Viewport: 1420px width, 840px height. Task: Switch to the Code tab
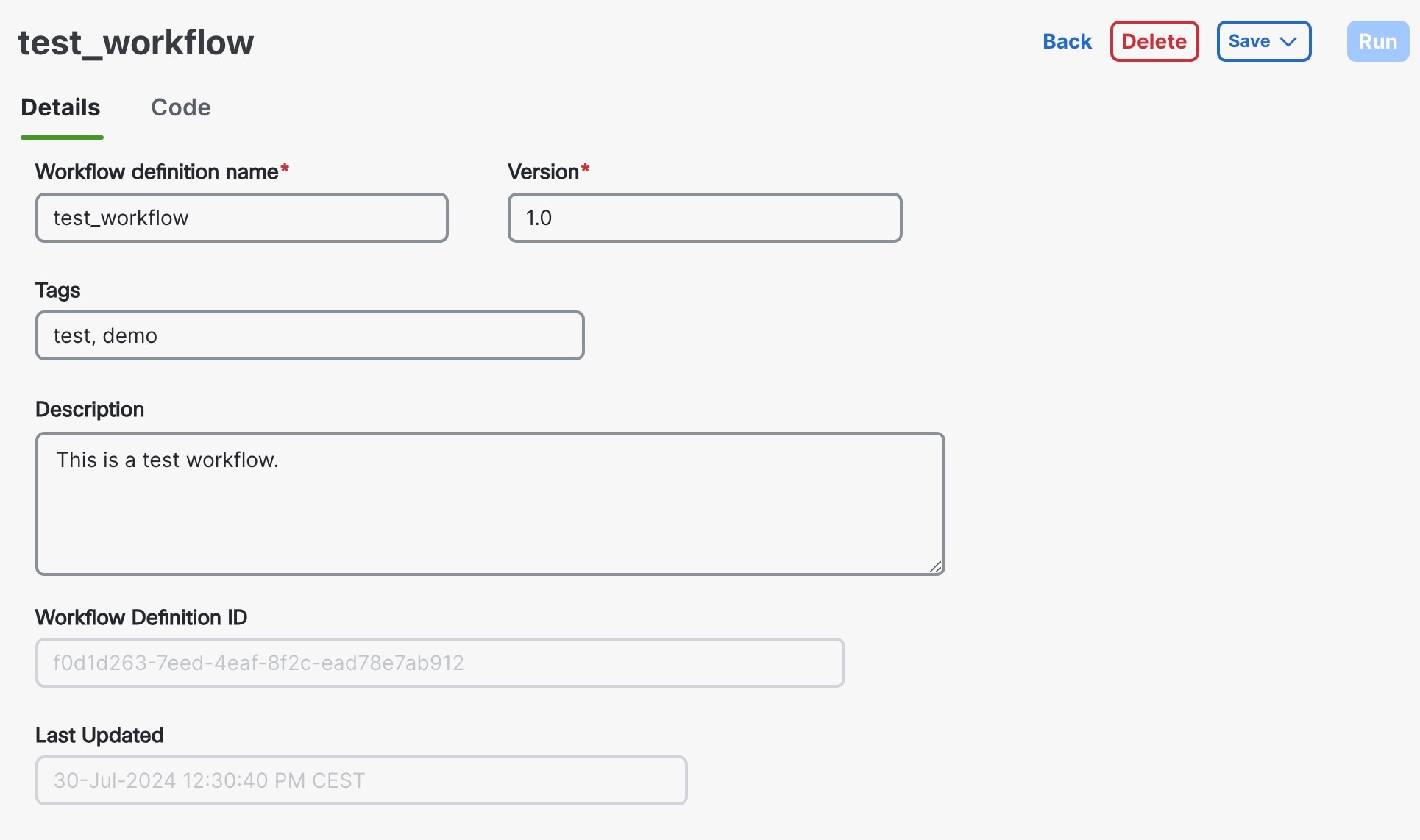click(x=181, y=107)
